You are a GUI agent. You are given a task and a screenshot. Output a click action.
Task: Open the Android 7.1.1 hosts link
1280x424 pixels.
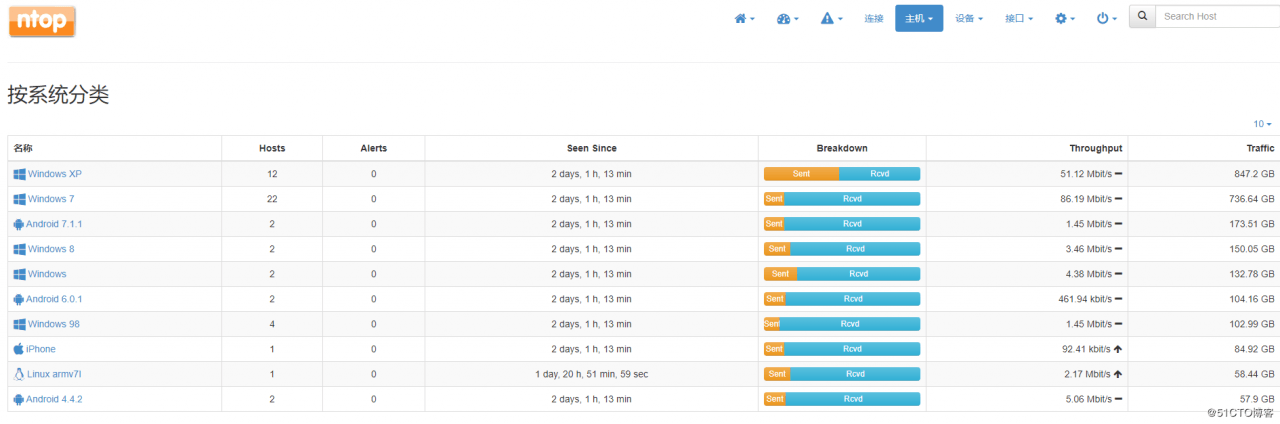54,224
